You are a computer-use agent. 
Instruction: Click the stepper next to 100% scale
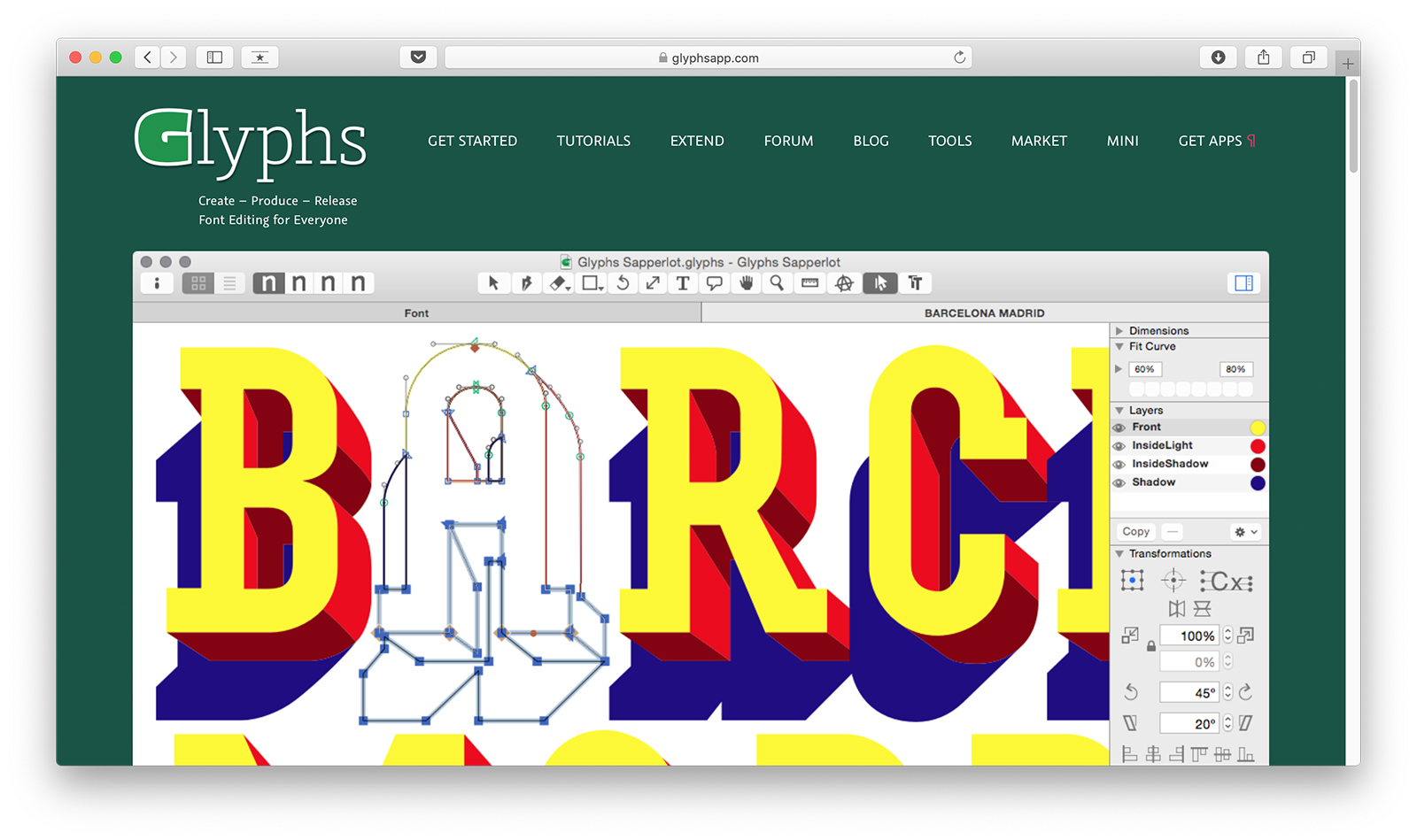pos(1228,636)
